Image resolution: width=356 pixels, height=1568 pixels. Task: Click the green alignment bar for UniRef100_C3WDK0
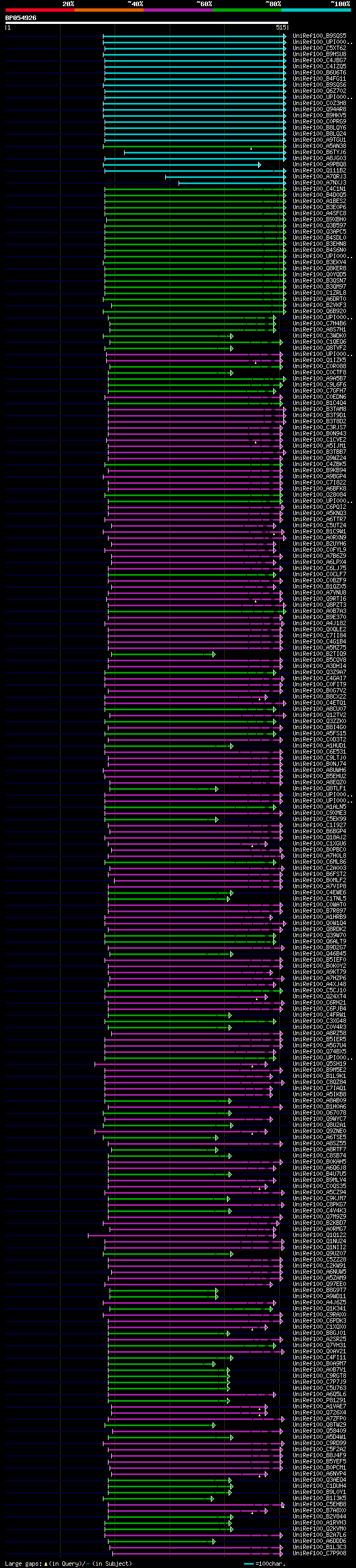(x=168, y=336)
